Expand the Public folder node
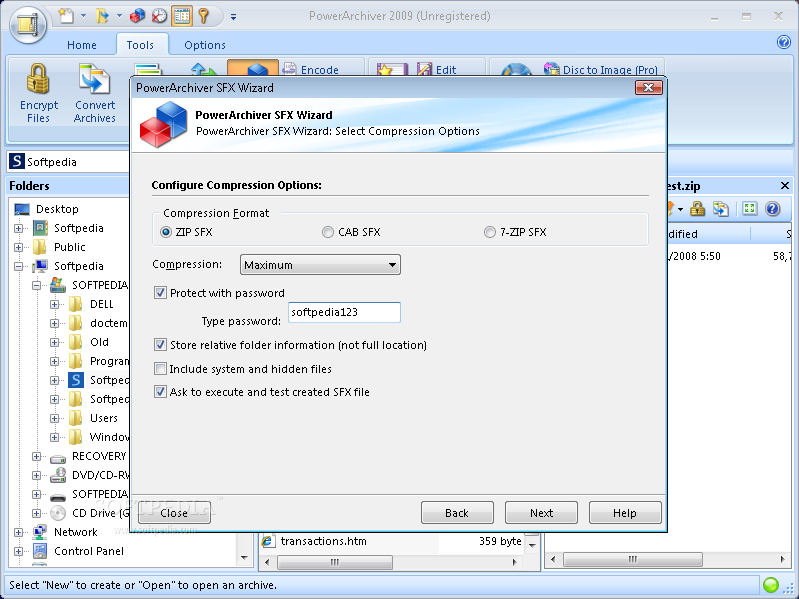This screenshot has height=599, width=799. click(18, 247)
